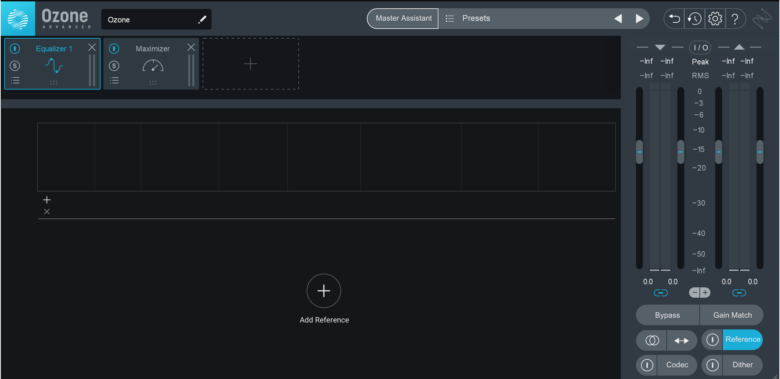This screenshot has height=379, width=780.
Task: Click the iZotope logo icon at top right
Action: click(761, 20)
